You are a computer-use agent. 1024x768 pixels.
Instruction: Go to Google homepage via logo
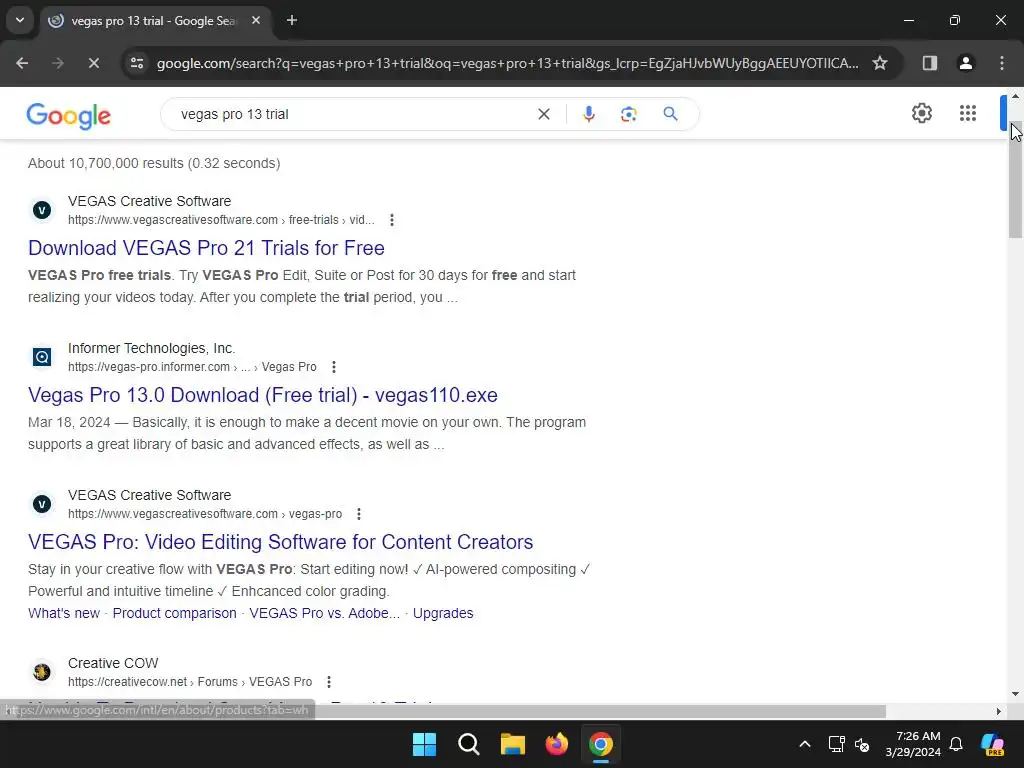click(69, 116)
